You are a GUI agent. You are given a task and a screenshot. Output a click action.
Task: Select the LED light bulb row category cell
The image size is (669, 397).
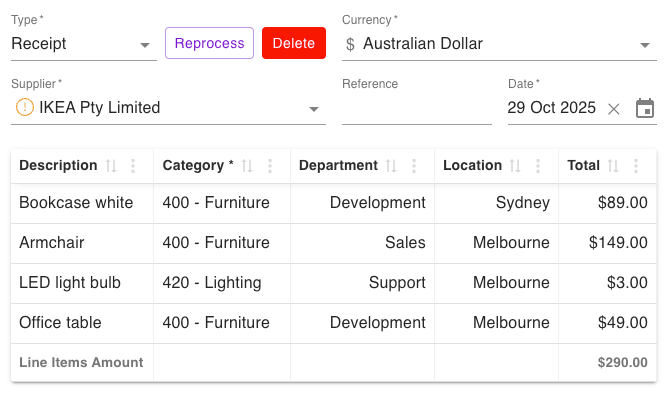tap(222, 283)
